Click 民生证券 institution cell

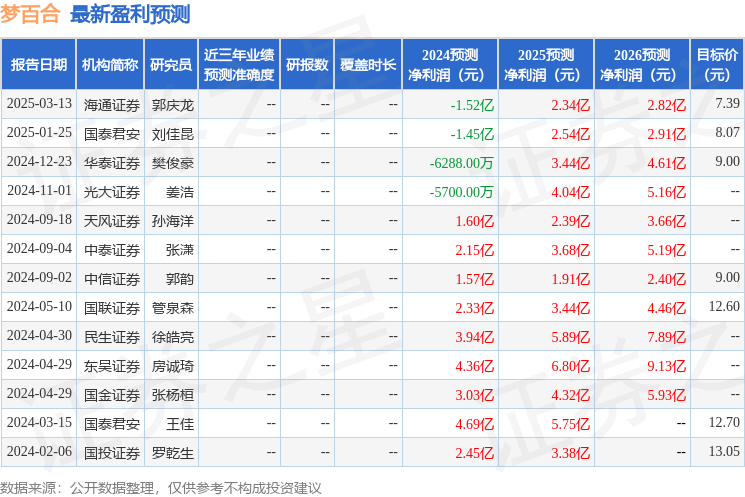click(x=112, y=337)
